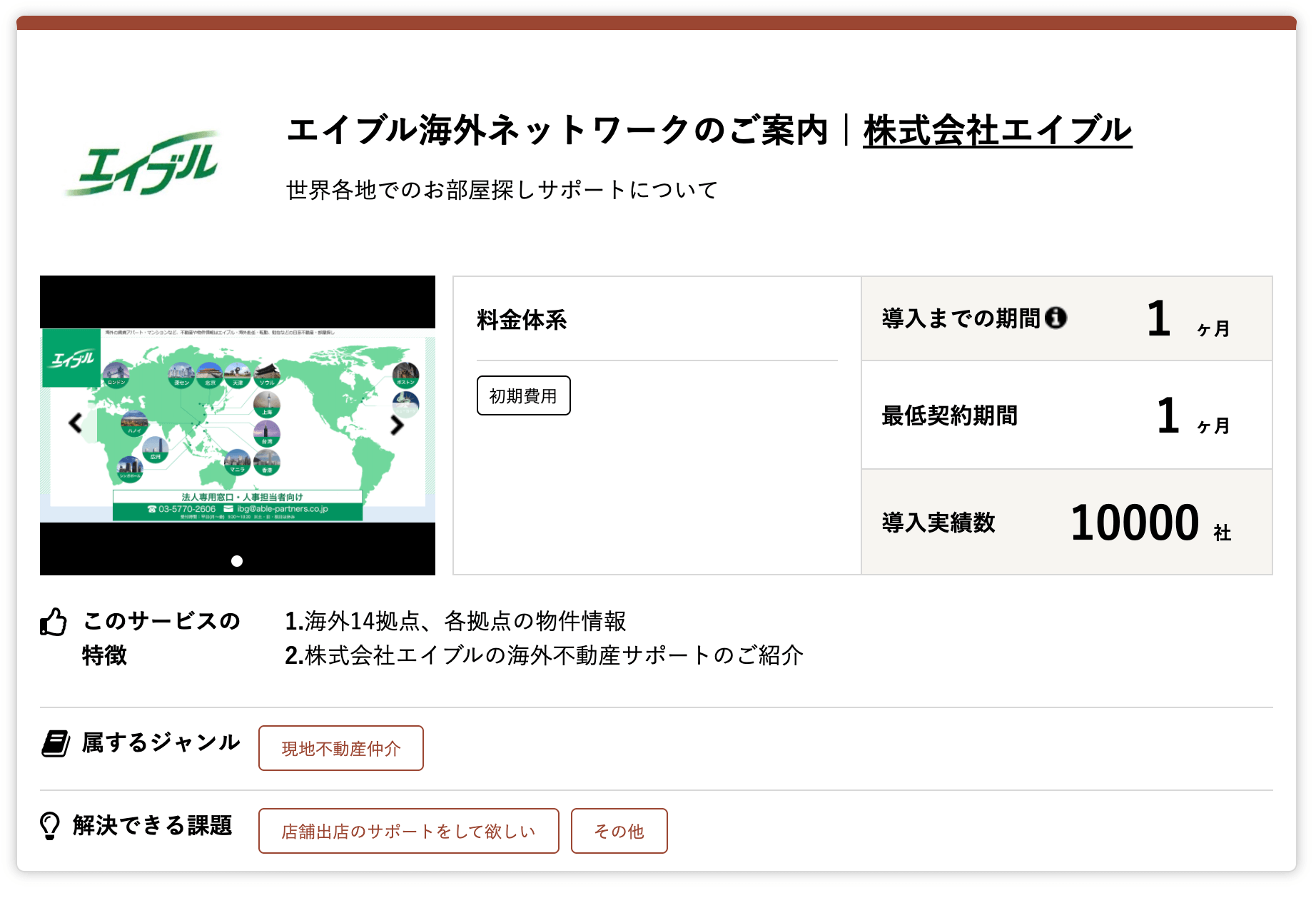Choose 店舗出店のサポートをして欲しい tag
Image resolution: width=1316 pixels, height=898 pixels.
click(408, 831)
